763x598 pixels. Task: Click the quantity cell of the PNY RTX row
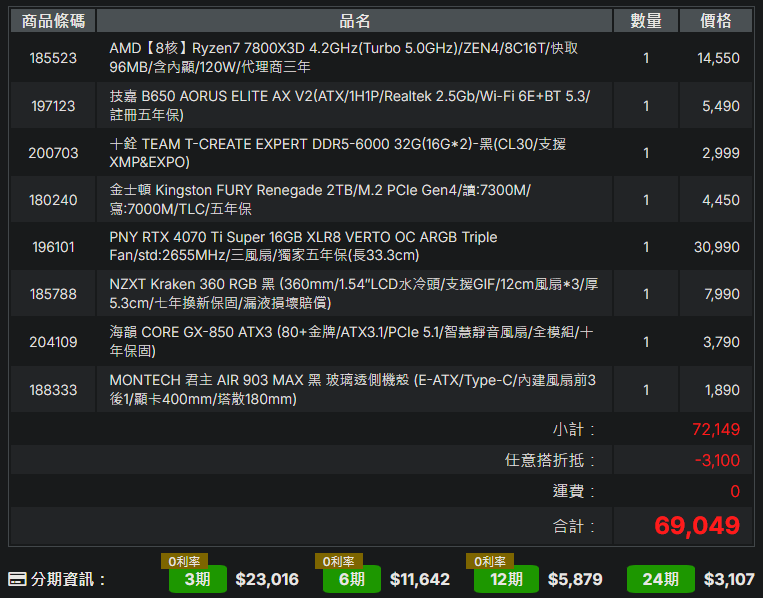[x=646, y=247]
